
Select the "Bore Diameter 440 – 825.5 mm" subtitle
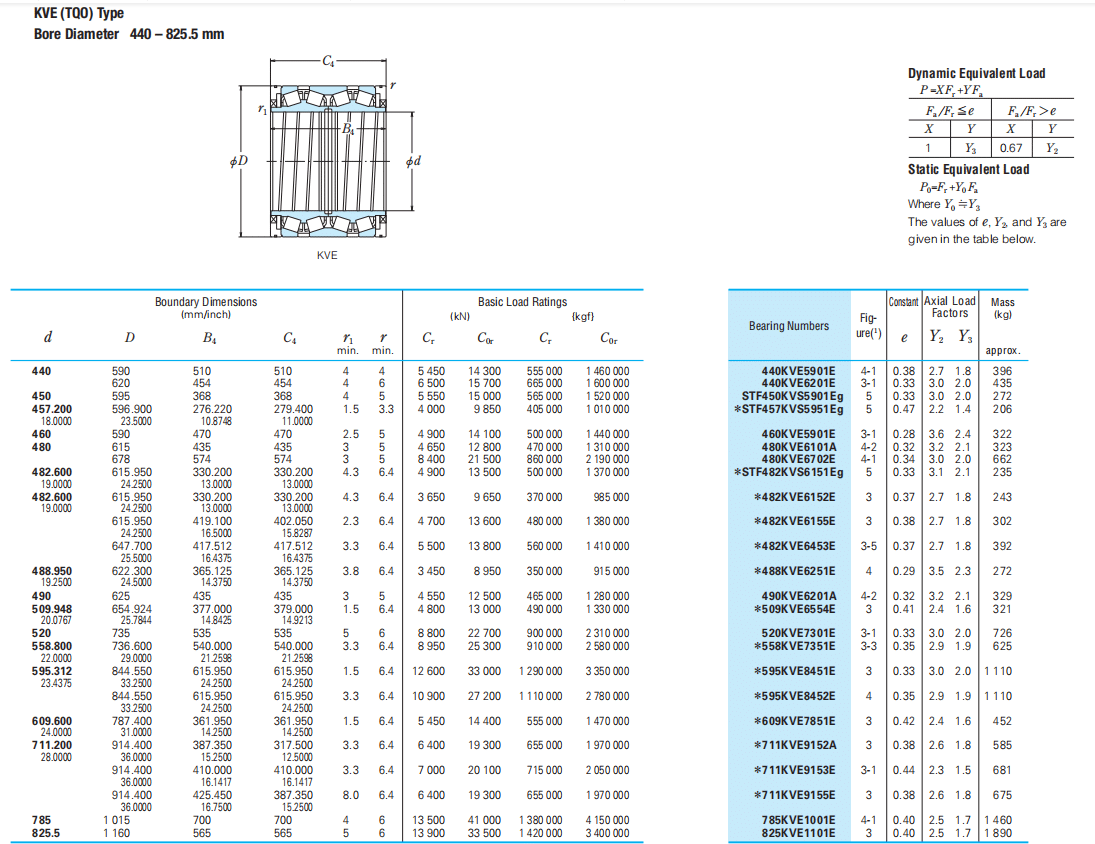point(129,34)
